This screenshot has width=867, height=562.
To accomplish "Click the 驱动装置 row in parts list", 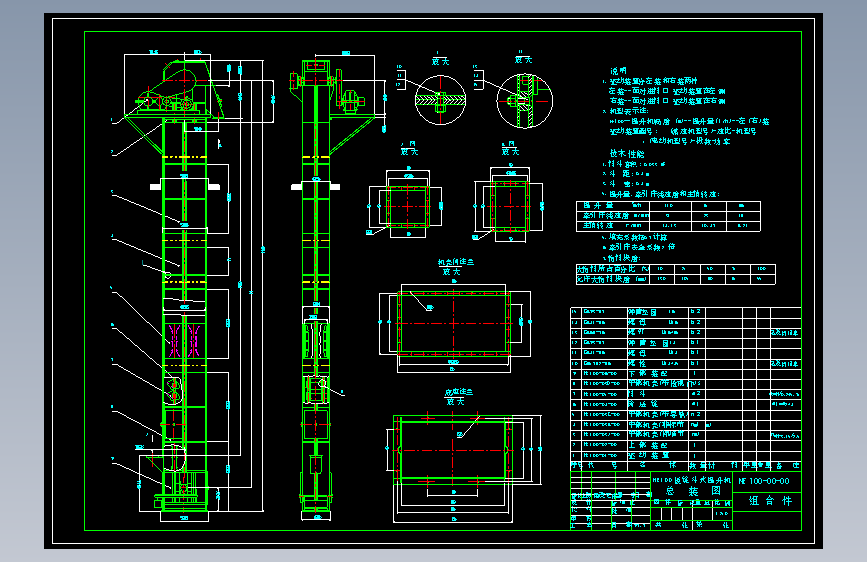I will pyautogui.click(x=686, y=455).
